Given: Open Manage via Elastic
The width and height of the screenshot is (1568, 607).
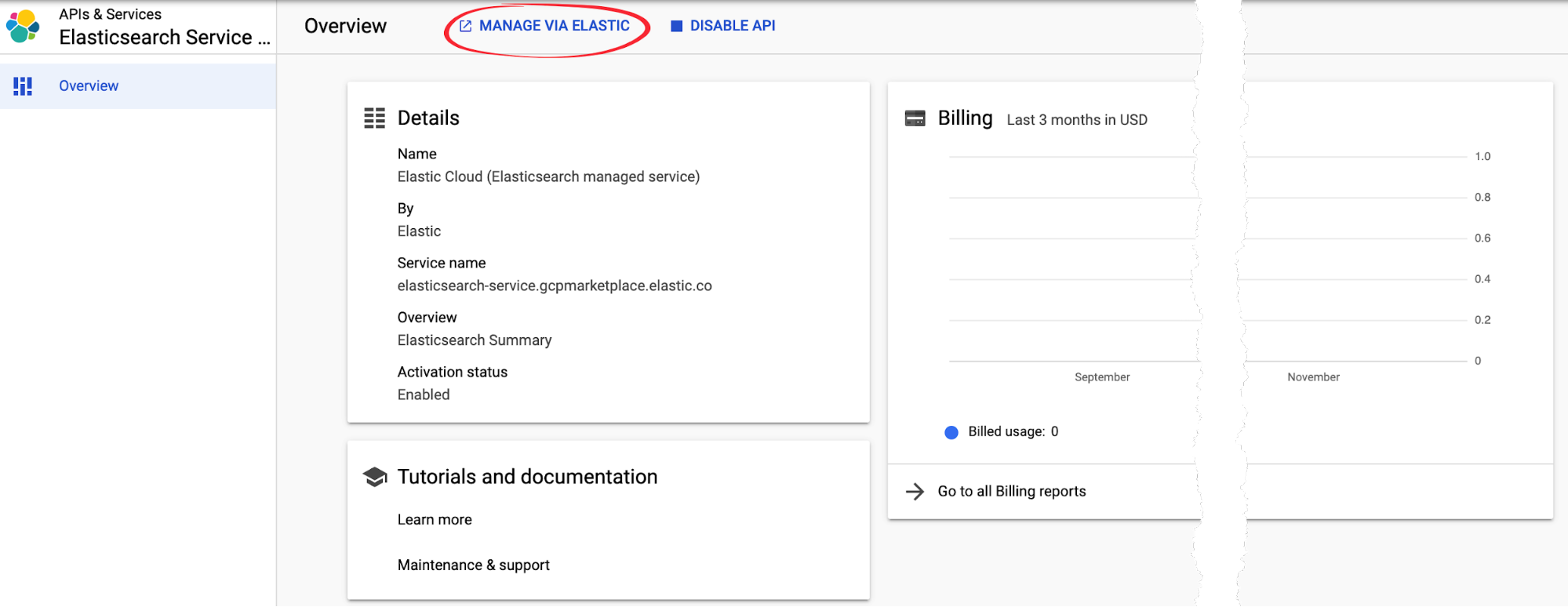Looking at the screenshot, I should (545, 26).
